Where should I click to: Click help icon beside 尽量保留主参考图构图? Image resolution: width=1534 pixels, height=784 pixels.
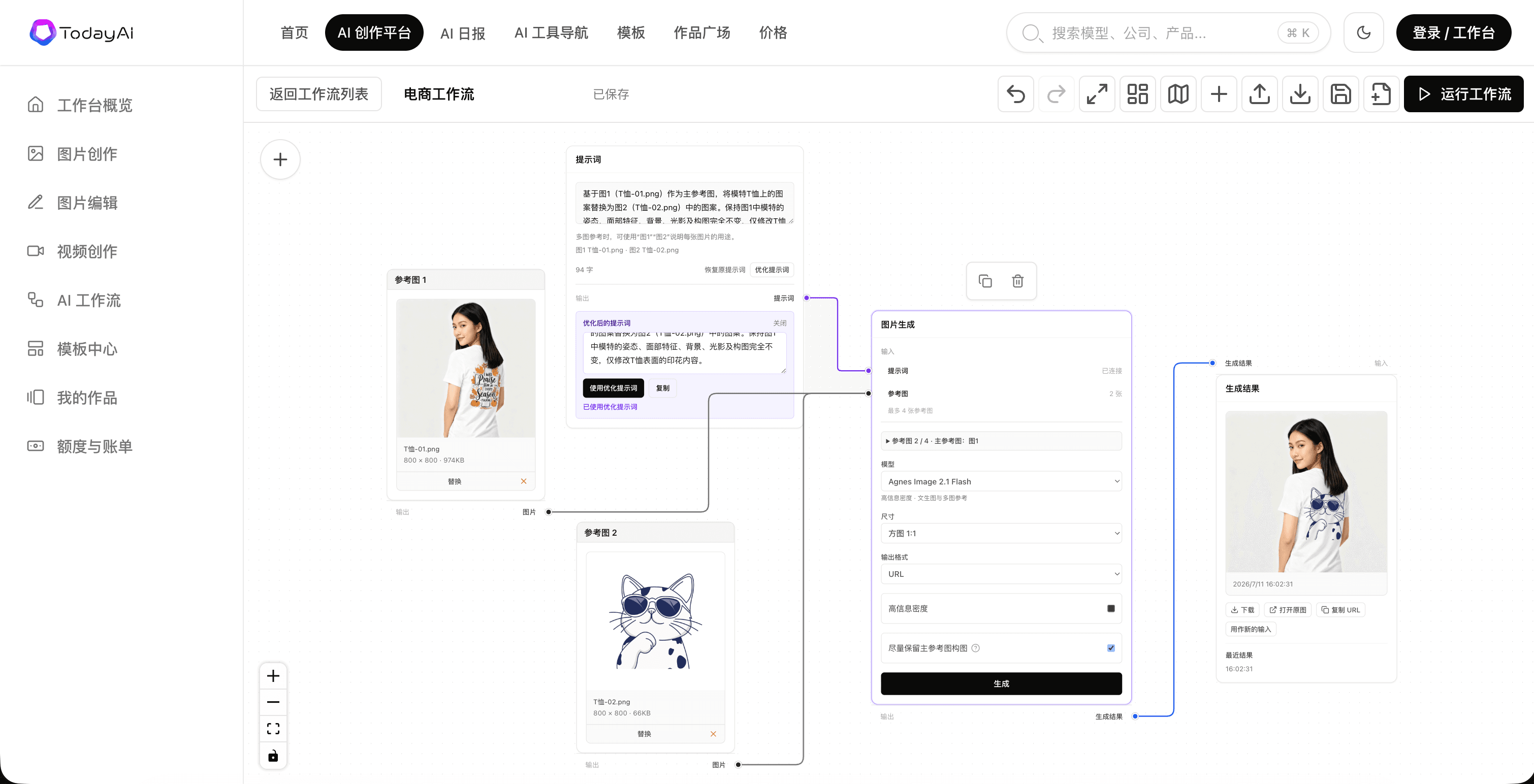975,648
